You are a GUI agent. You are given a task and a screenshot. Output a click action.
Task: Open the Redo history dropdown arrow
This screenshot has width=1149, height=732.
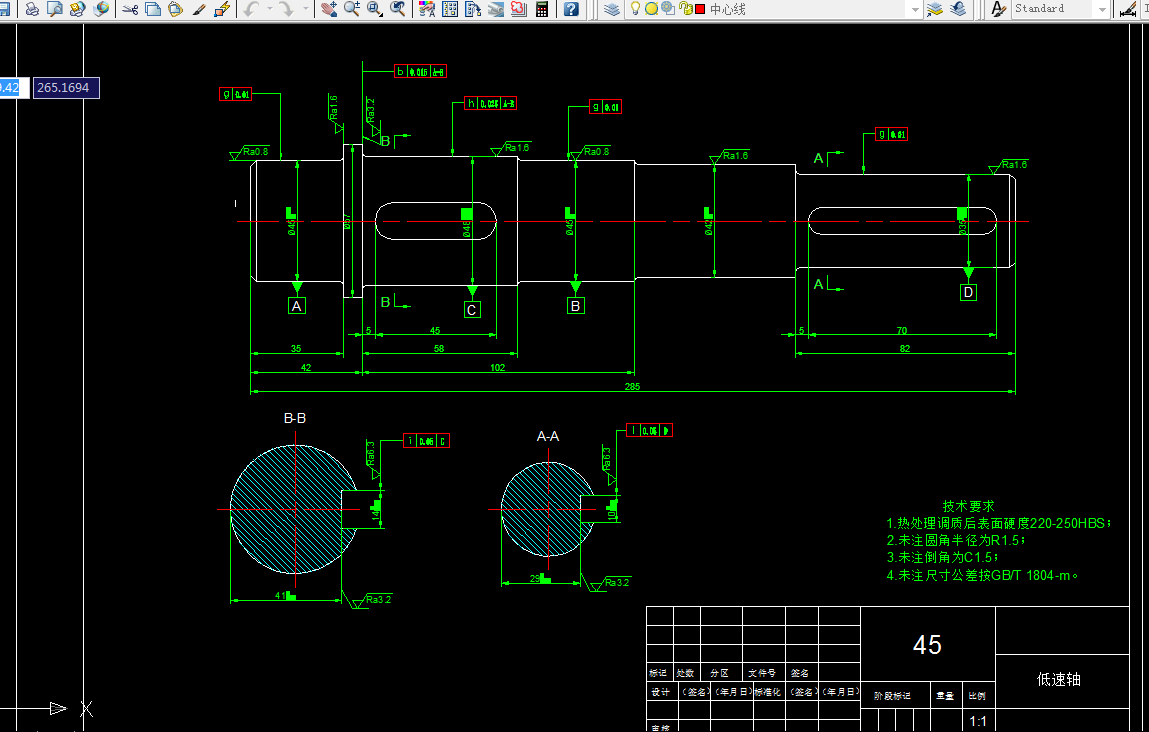(306, 9)
